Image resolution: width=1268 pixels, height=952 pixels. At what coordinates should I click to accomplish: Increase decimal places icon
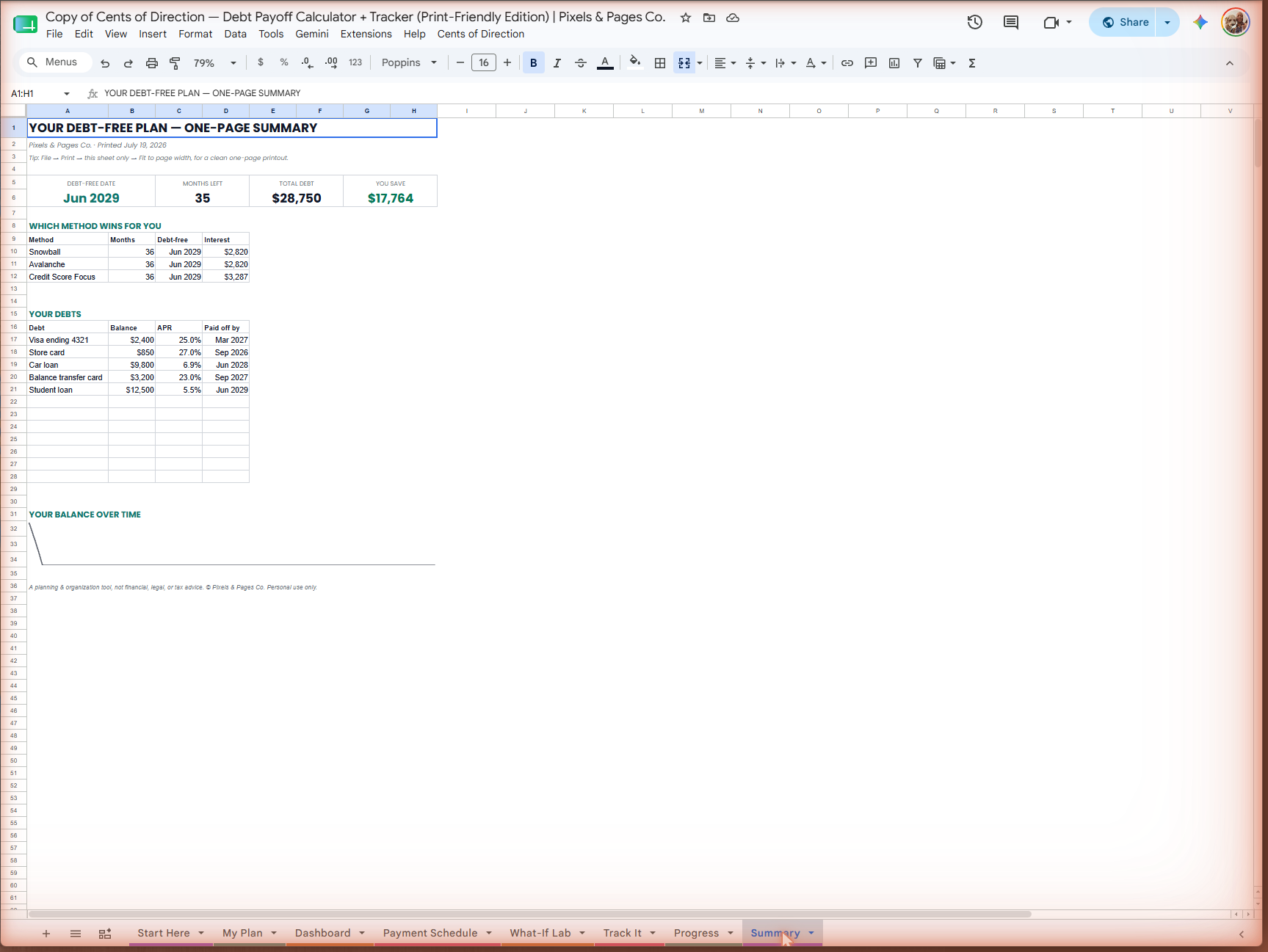coord(331,62)
